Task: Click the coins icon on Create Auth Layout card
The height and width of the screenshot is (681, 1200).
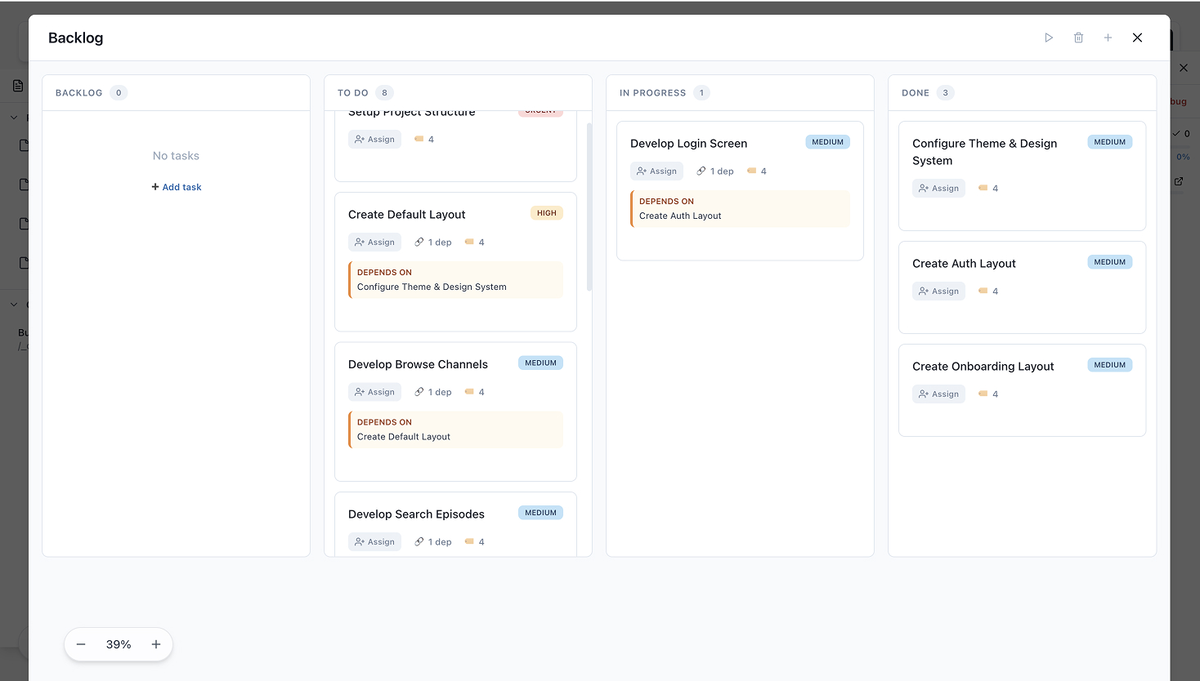Action: 984,291
